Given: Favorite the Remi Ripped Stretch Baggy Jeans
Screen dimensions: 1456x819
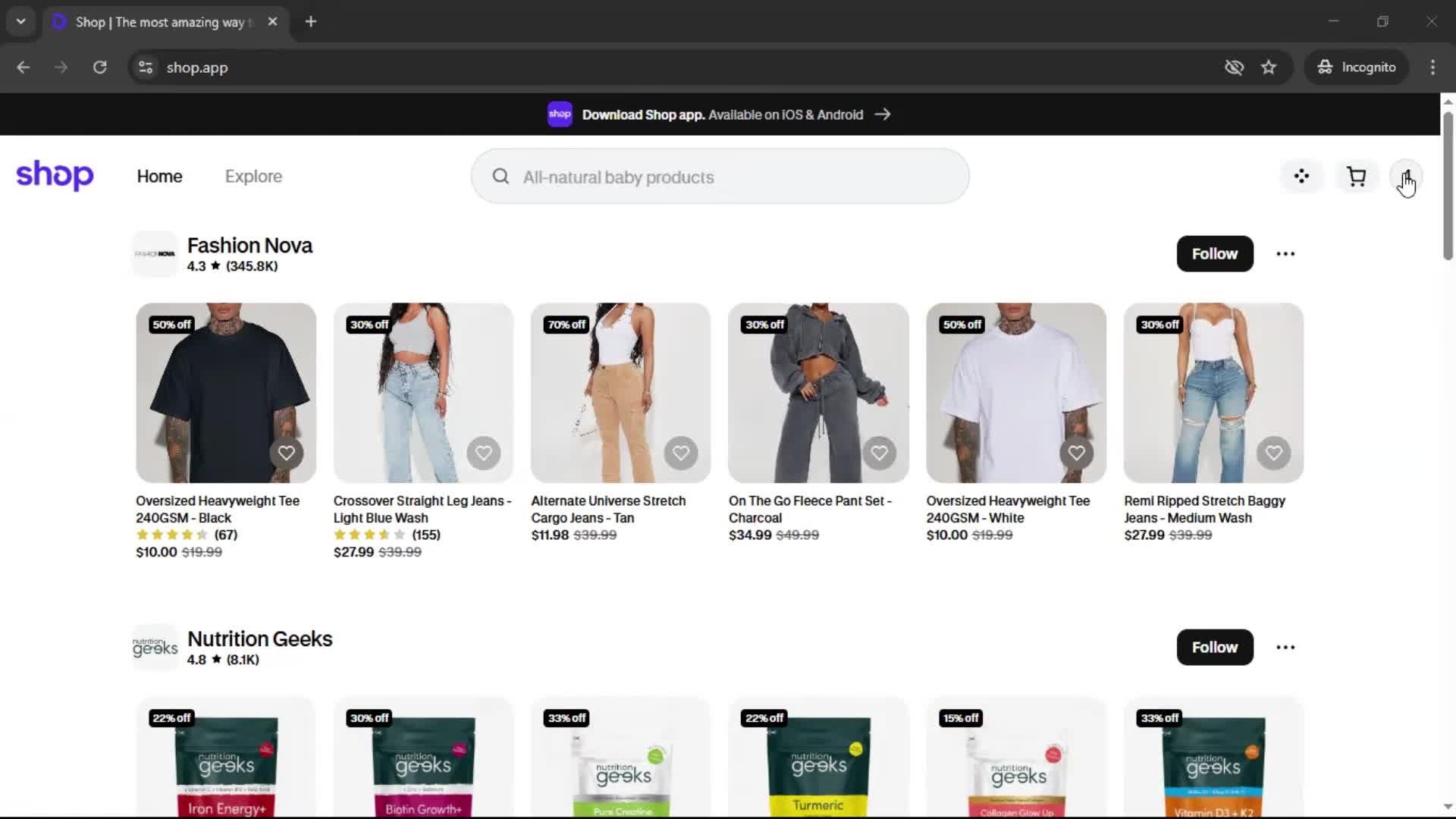Looking at the screenshot, I should click(x=1274, y=453).
